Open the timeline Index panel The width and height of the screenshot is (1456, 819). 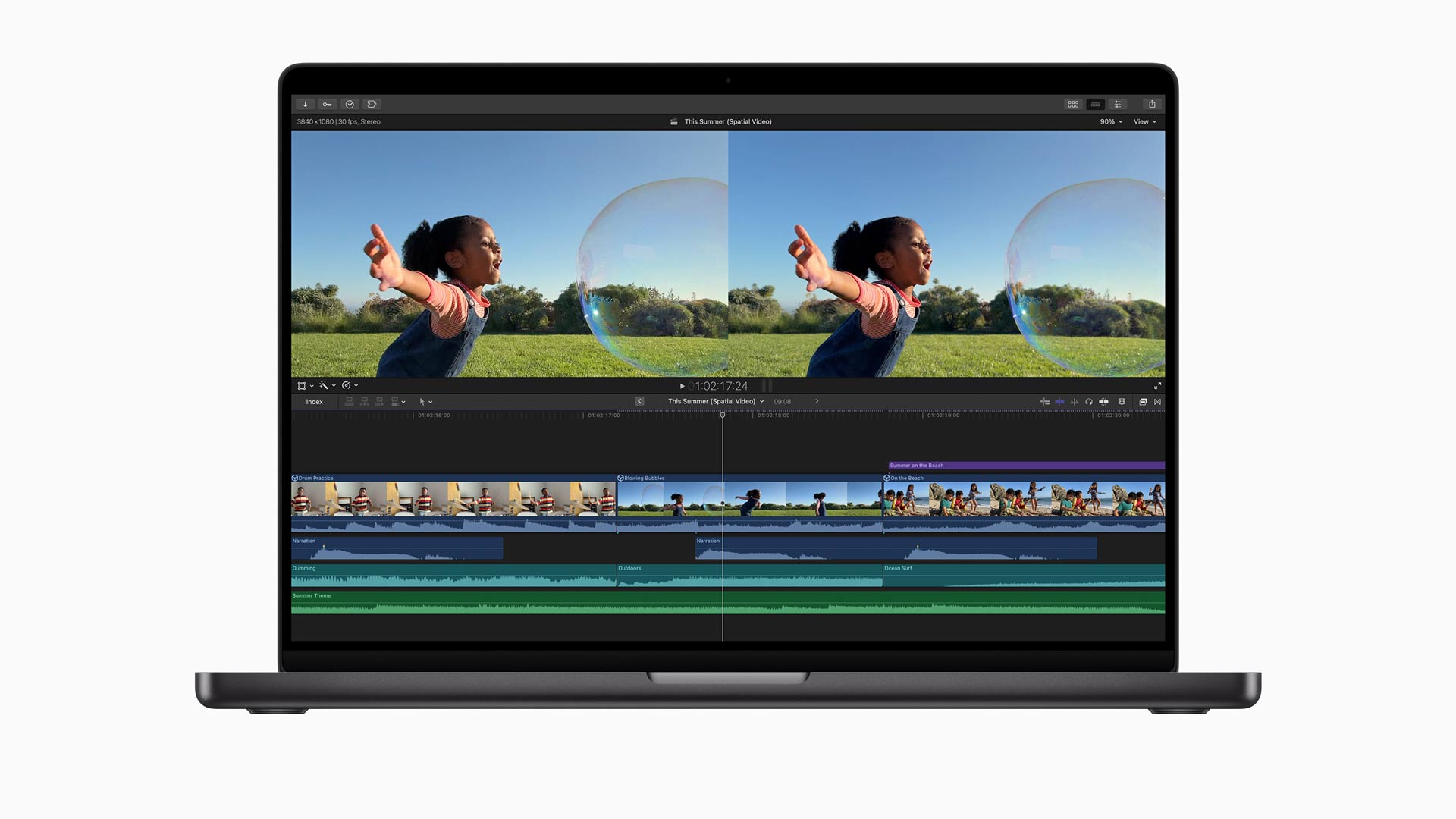point(315,402)
